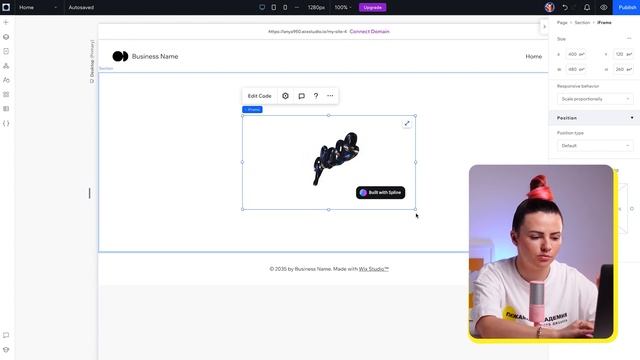Click the Built with Spline badge
Viewport: 640px width, 360px height.
tap(380, 193)
